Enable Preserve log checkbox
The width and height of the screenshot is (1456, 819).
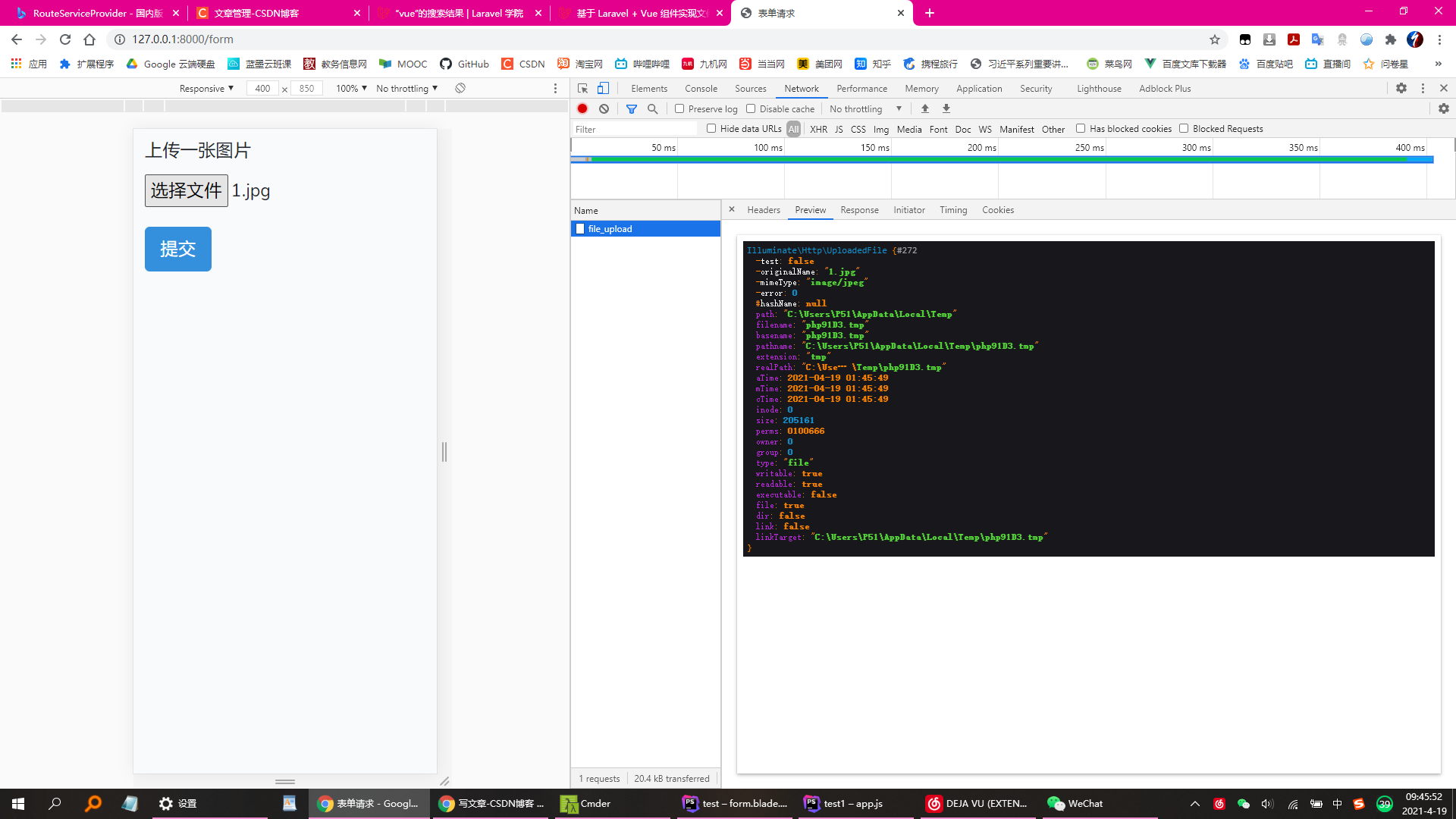[x=679, y=108]
